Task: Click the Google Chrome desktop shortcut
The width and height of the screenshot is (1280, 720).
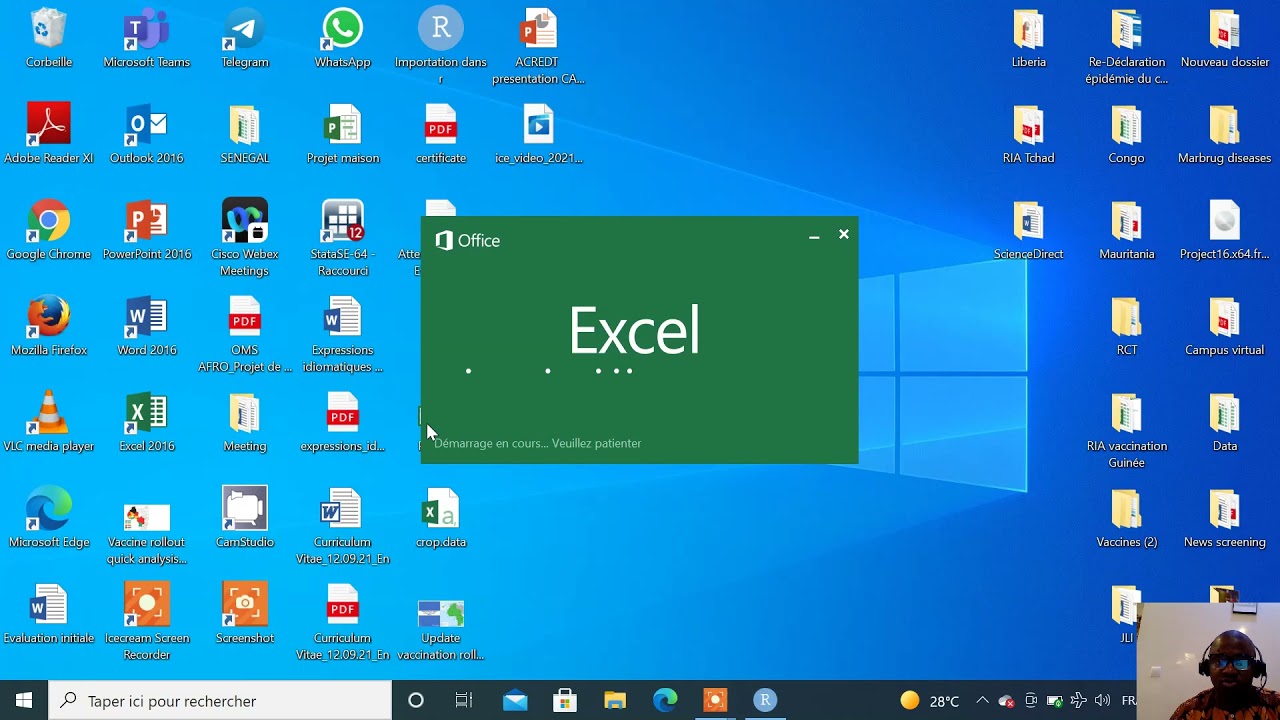Action: (x=49, y=230)
